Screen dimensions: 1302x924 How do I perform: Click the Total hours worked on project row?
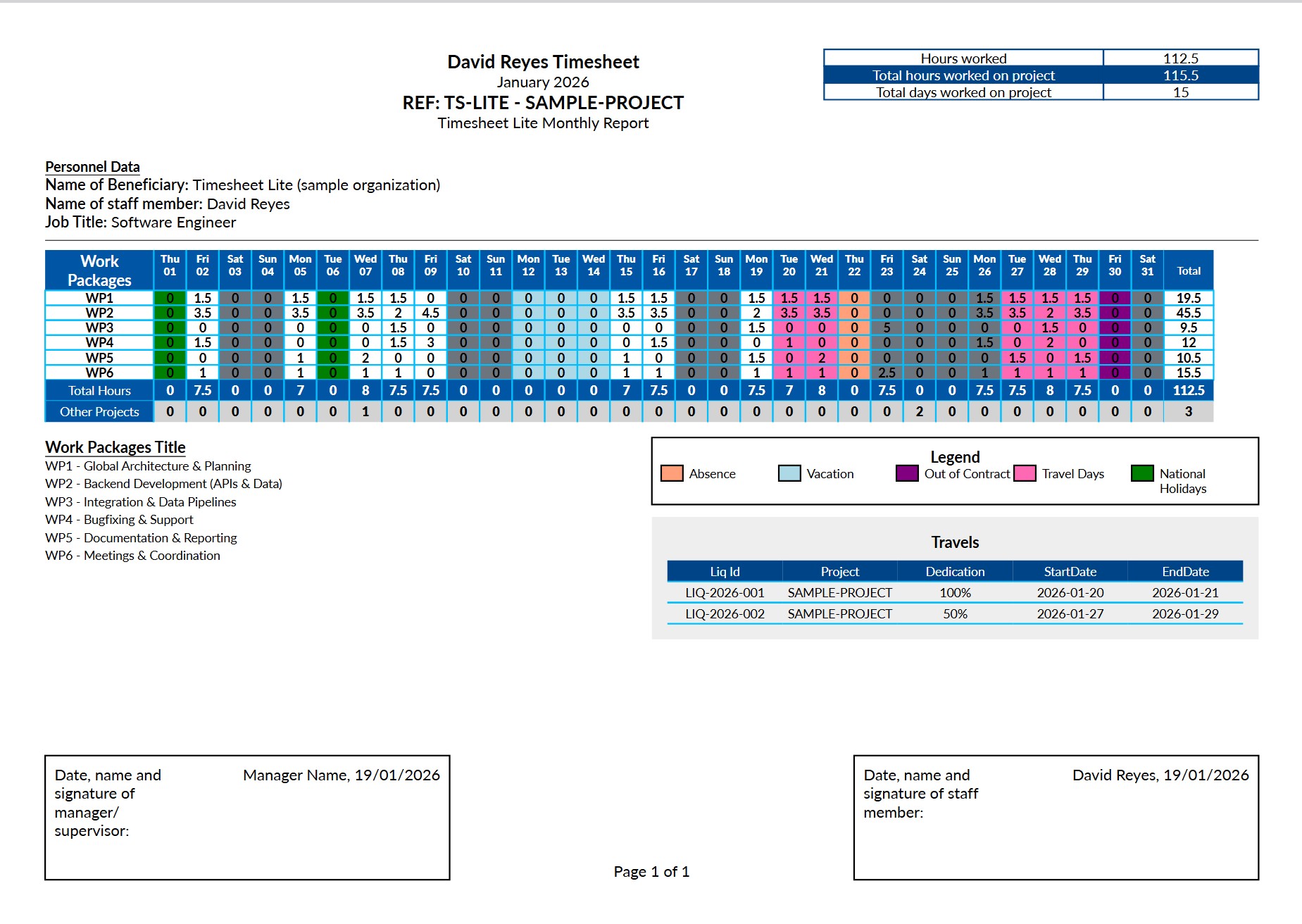tap(963, 75)
